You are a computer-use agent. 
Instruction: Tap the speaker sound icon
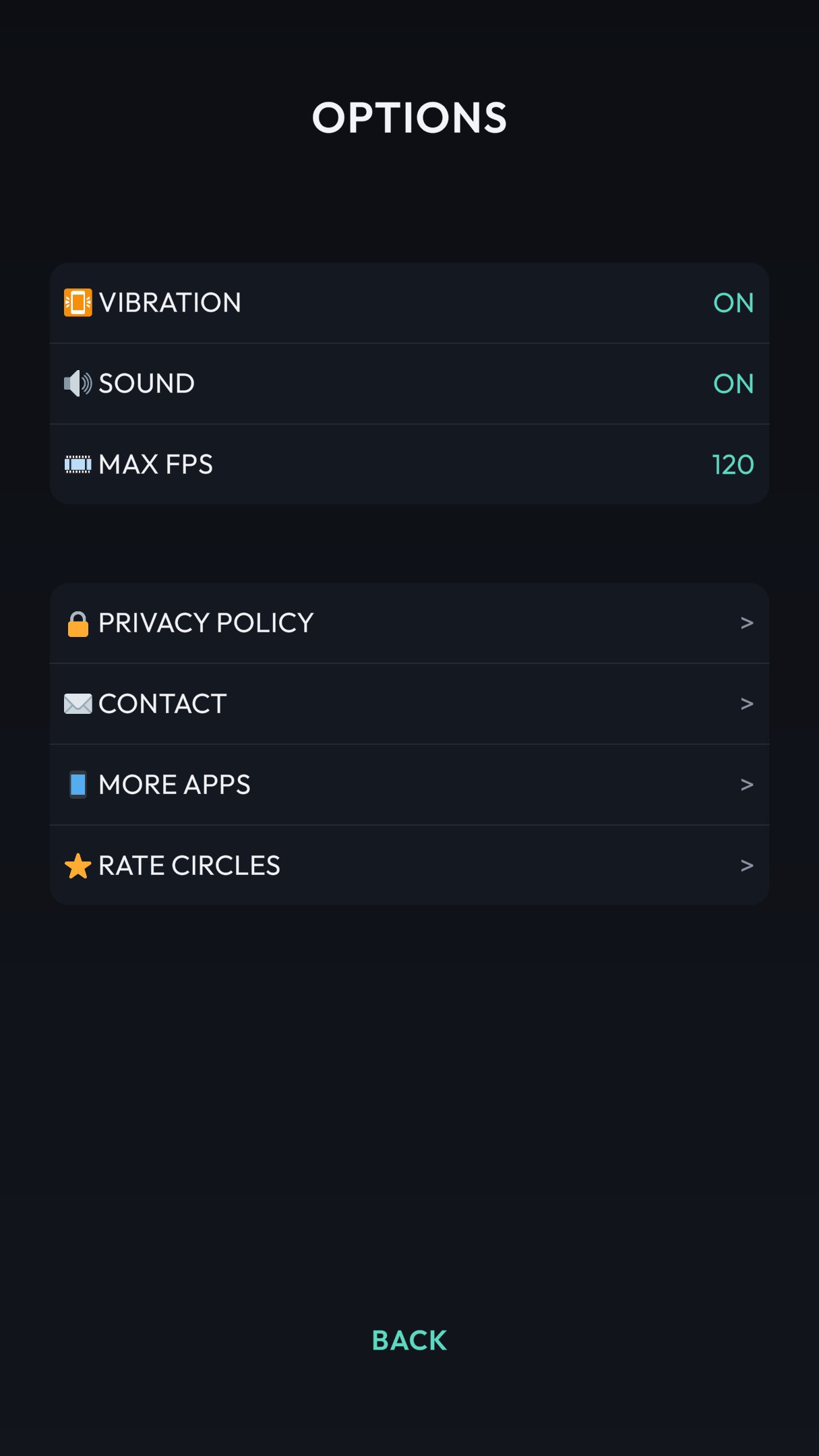[x=78, y=384]
